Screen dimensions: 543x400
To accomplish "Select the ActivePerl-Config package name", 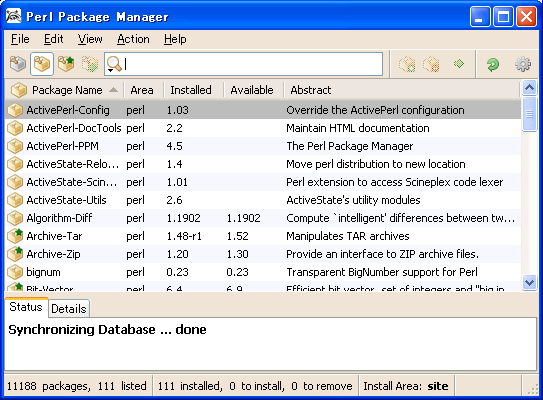I will tap(68, 110).
